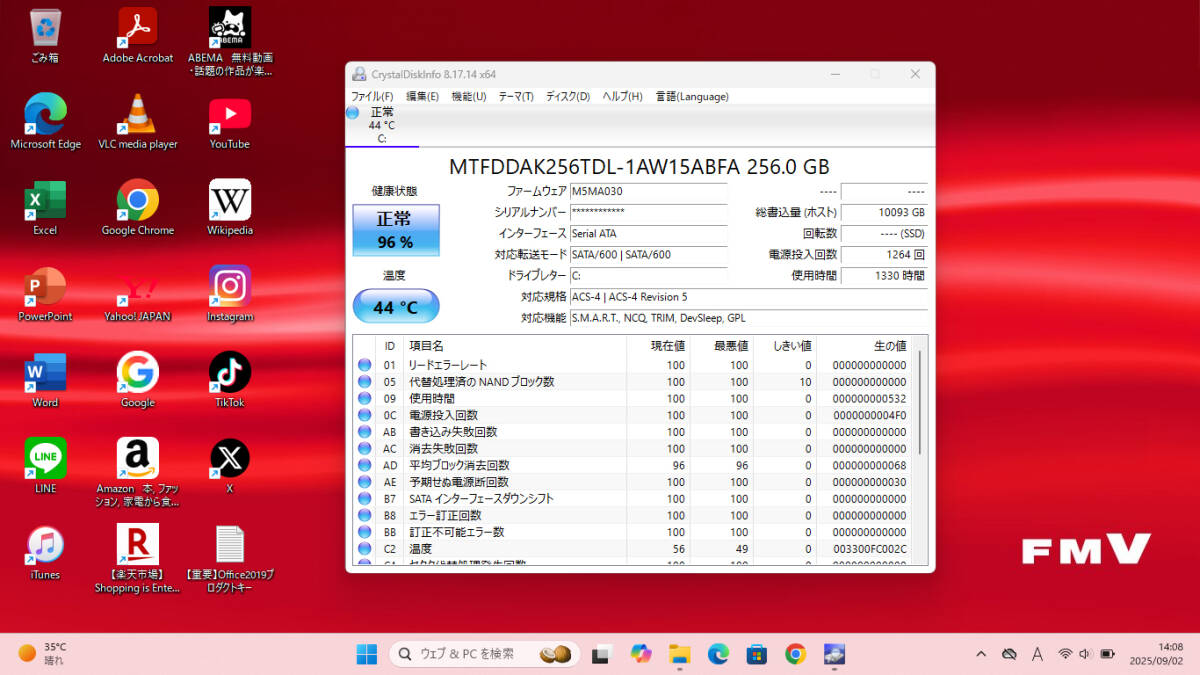Open the ヘルプ(H) menu
This screenshot has width=1200, height=675.
[x=622, y=96]
